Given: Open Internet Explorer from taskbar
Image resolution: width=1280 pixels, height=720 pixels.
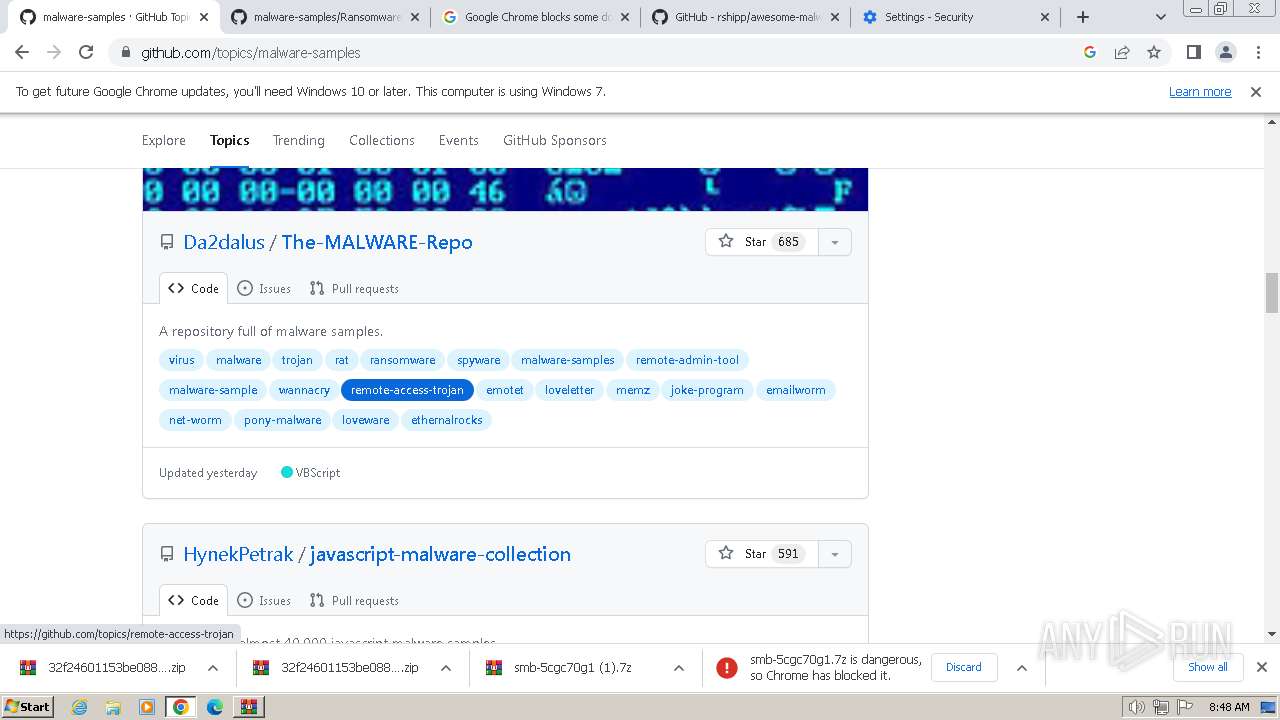Looking at the screenshot, I should [x=79, y=707].
